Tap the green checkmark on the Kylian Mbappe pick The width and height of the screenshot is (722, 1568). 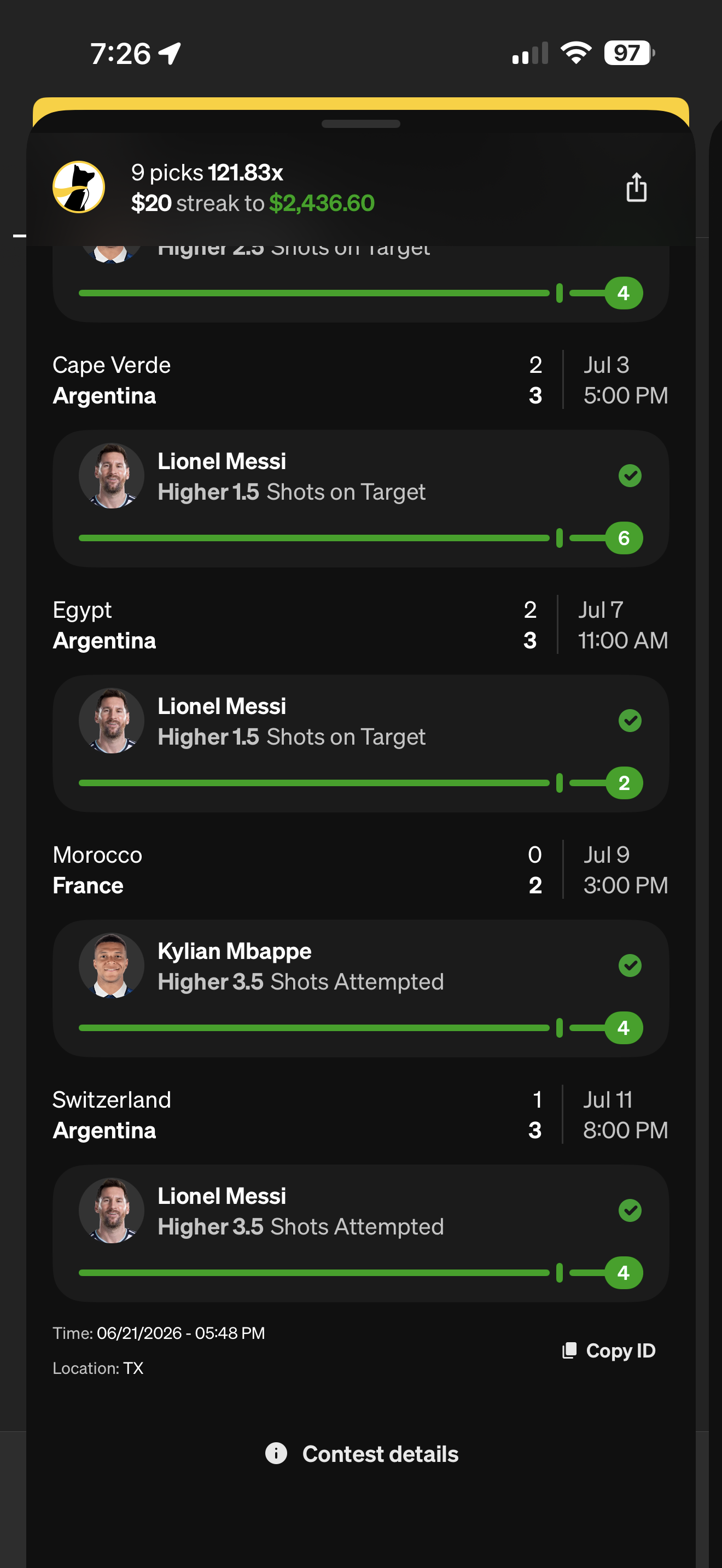pos(630,966)
